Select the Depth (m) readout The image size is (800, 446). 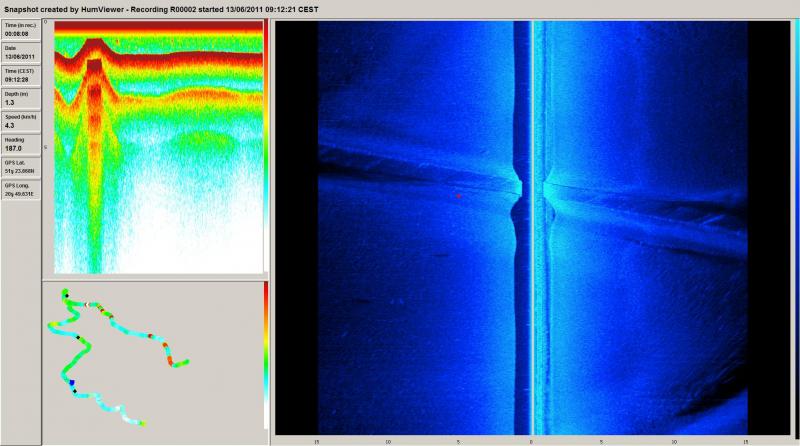click(21, 102)
